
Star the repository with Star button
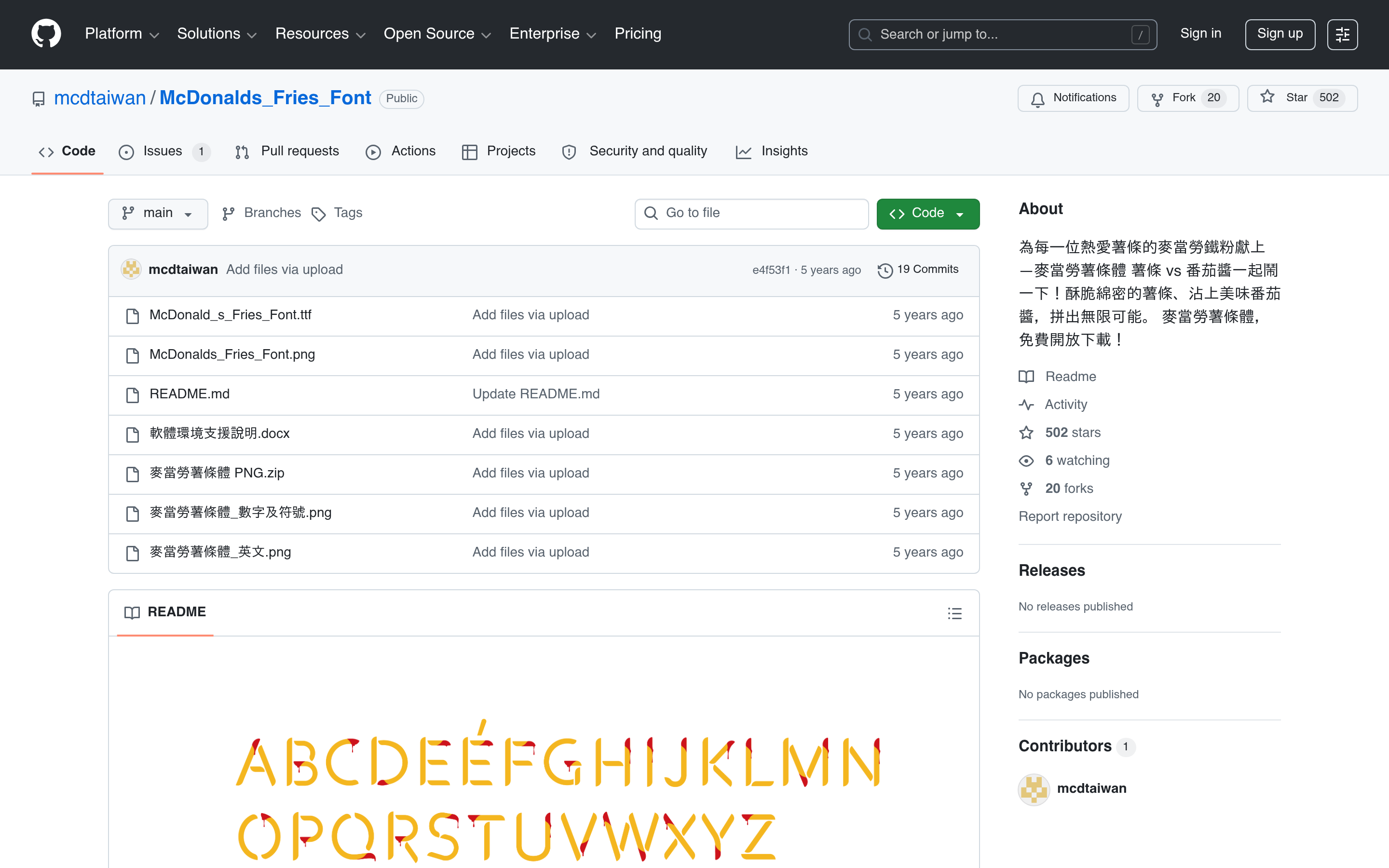[1302, 98]
